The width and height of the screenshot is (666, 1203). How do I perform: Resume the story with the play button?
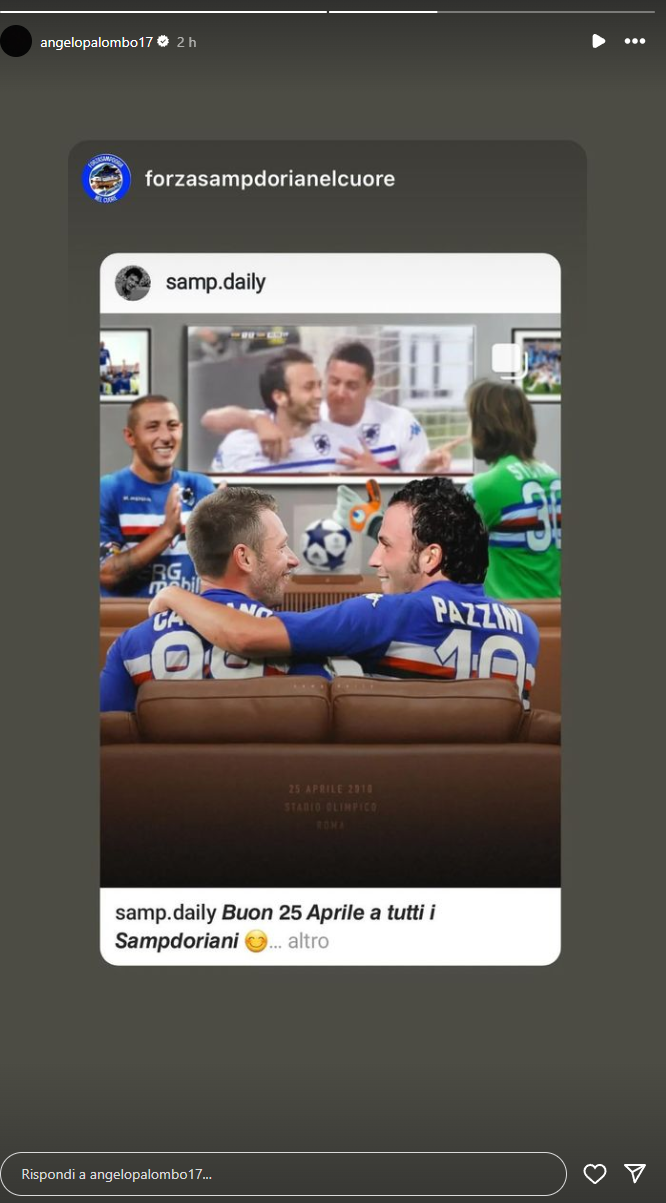(x=598, y=41)
